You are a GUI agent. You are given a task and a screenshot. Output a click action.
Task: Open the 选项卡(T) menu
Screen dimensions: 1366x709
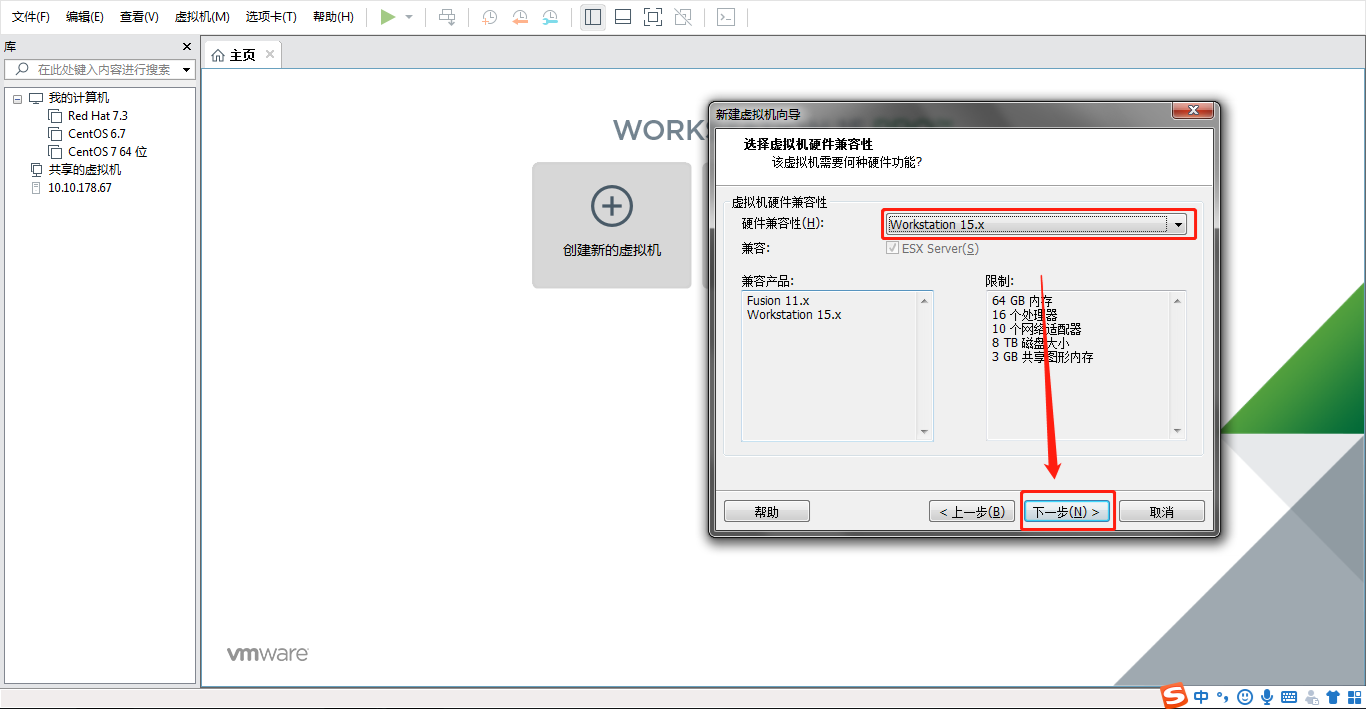(271, 17)
